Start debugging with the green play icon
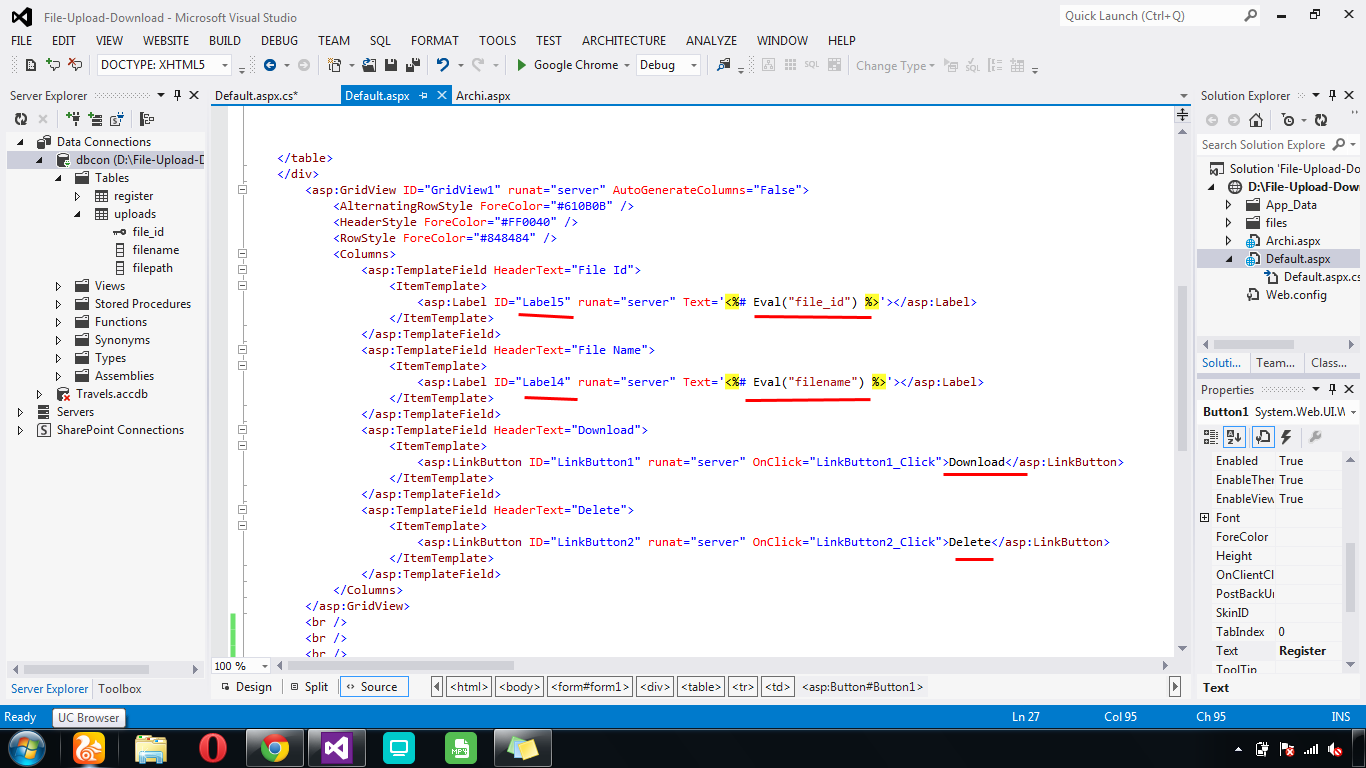This screenshot has height=768, width=1366. 521,65
